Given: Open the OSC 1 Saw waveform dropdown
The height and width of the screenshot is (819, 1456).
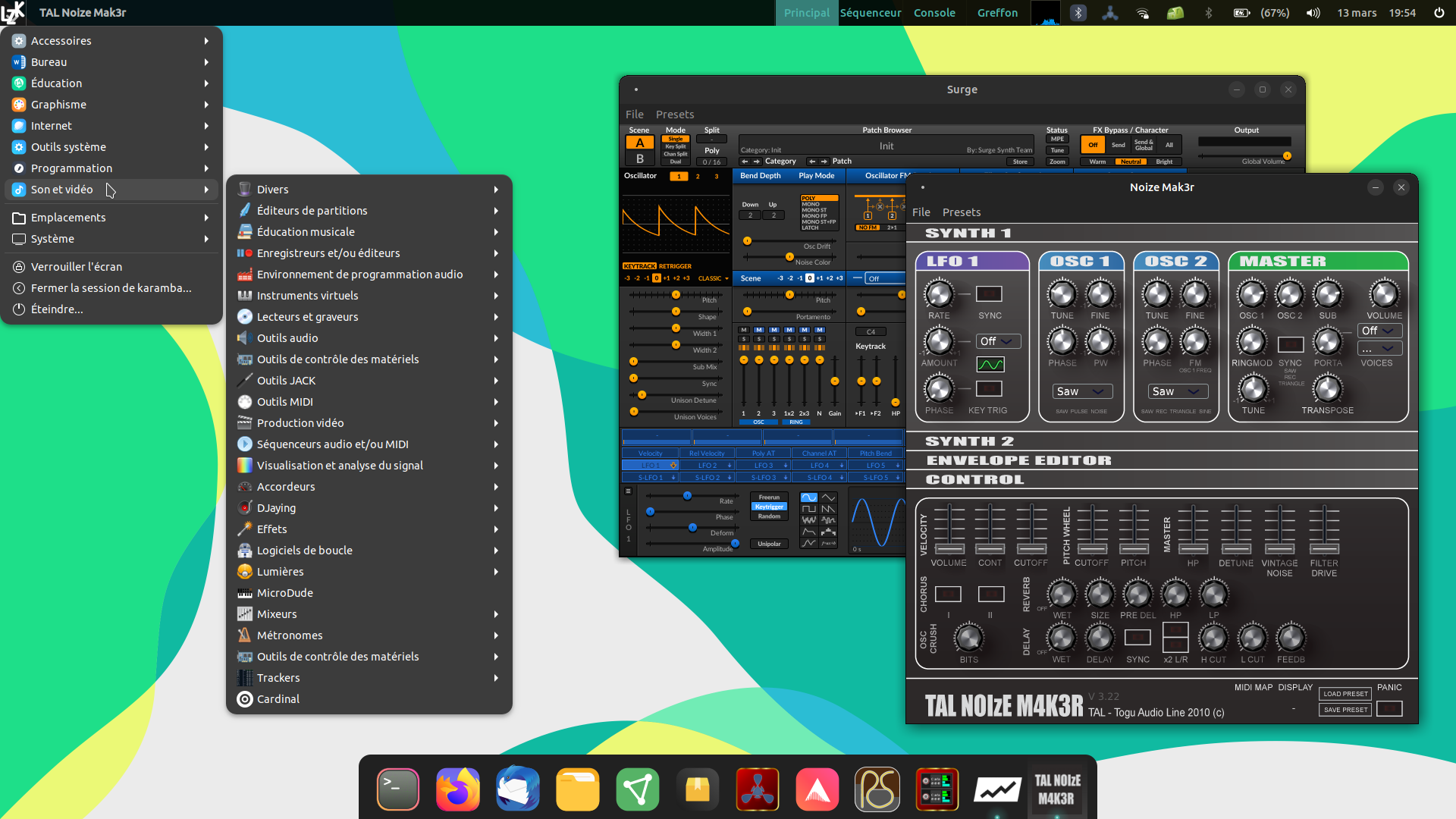Looking at the screenshot, I should [x=1082, y=391].
